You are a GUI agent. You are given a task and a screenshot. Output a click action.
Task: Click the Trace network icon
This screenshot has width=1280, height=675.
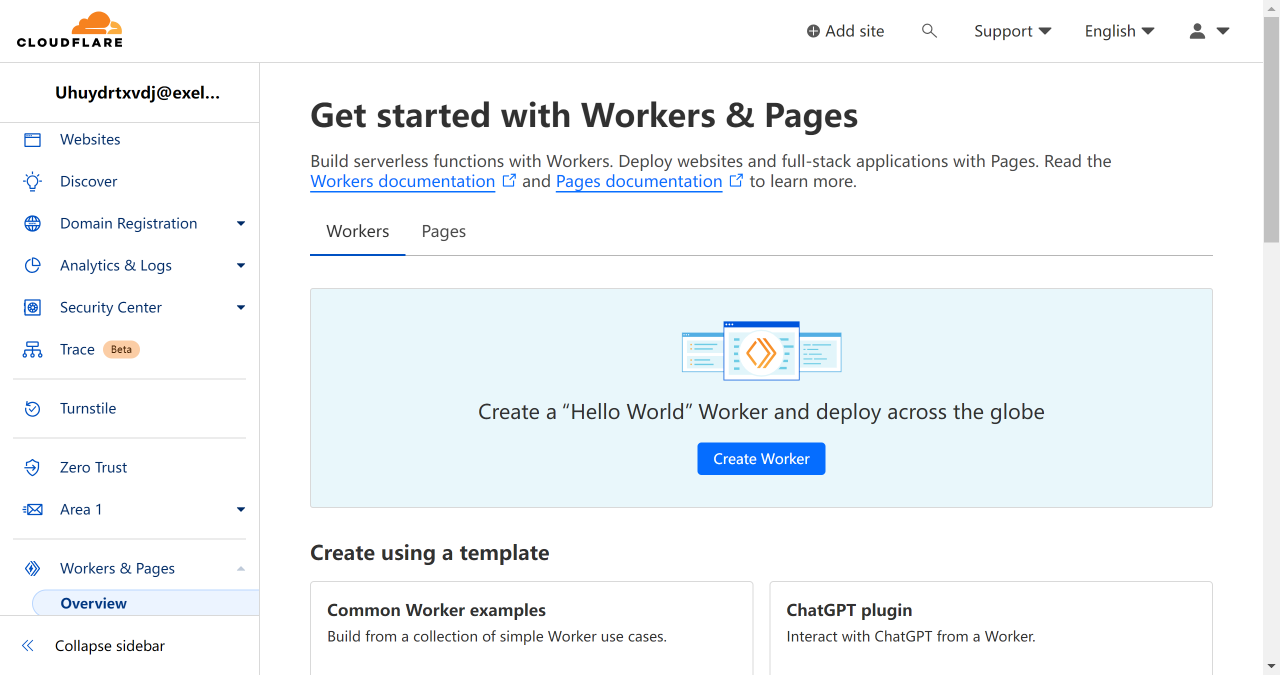[33, 350]
